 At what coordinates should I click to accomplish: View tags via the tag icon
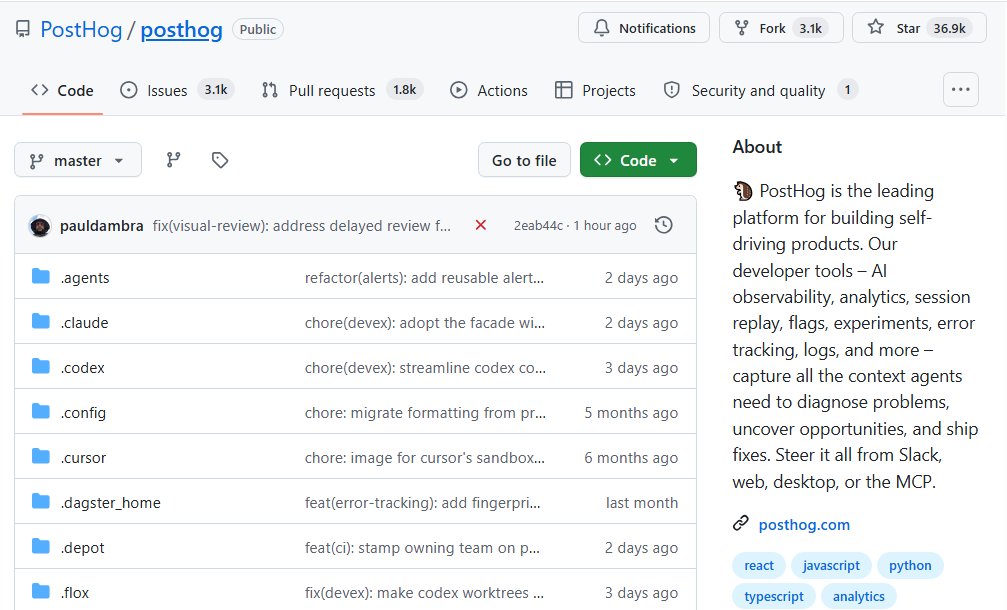pyautogui.click(x=220, y=160)
